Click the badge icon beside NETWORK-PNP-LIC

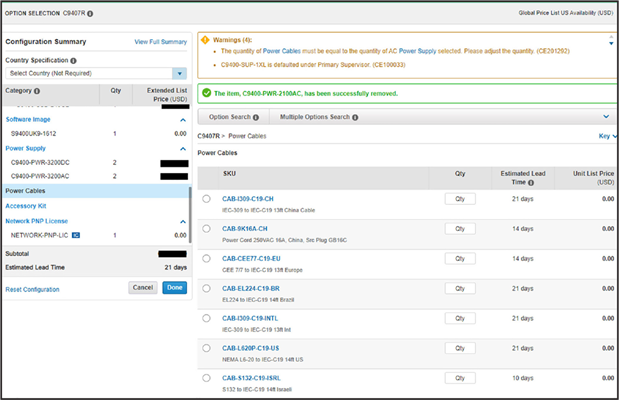(x=76, y=235)
